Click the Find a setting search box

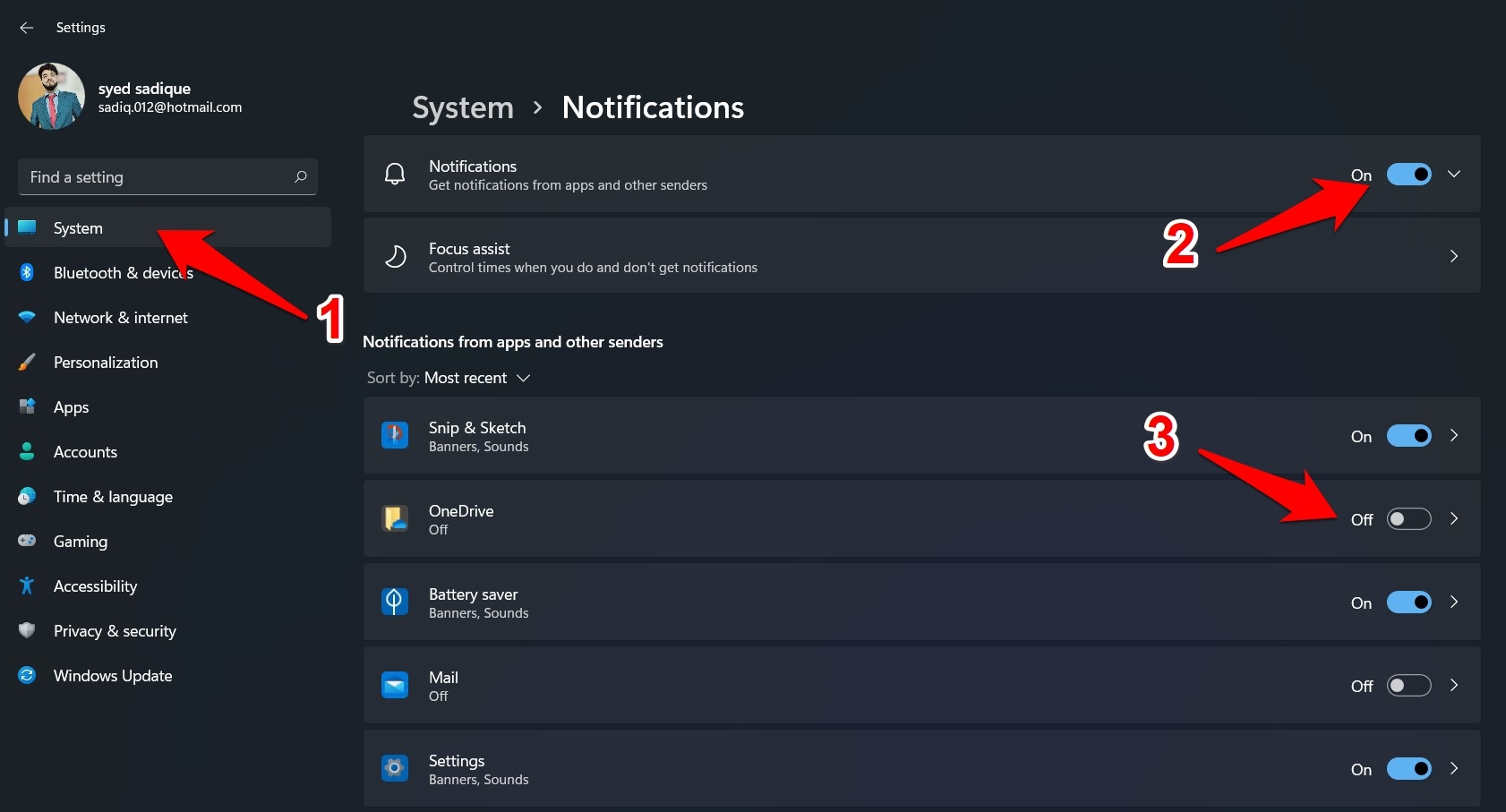[157, 177]
